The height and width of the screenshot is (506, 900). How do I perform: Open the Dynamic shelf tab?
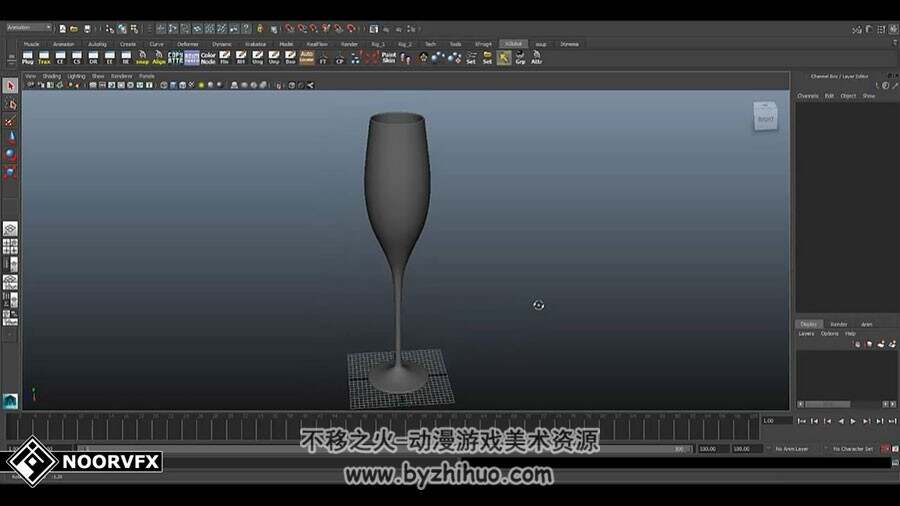[x=222, y=44]
